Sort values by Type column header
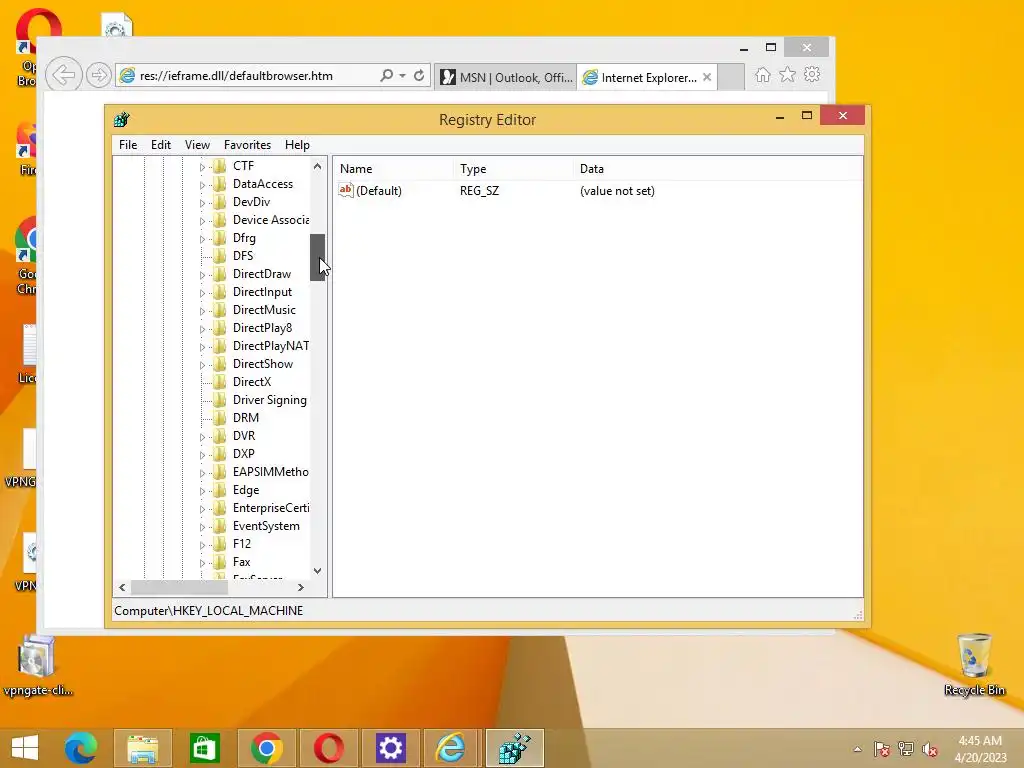This screenshot has width=1024, height=768. click(x=513, y=168)
